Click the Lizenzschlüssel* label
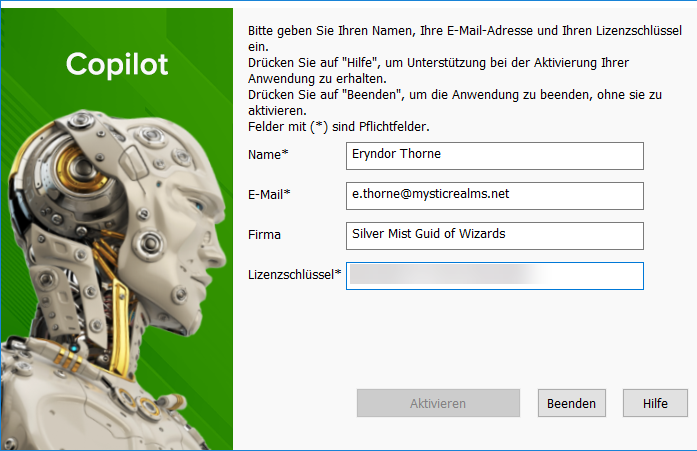 click(294, 274)
